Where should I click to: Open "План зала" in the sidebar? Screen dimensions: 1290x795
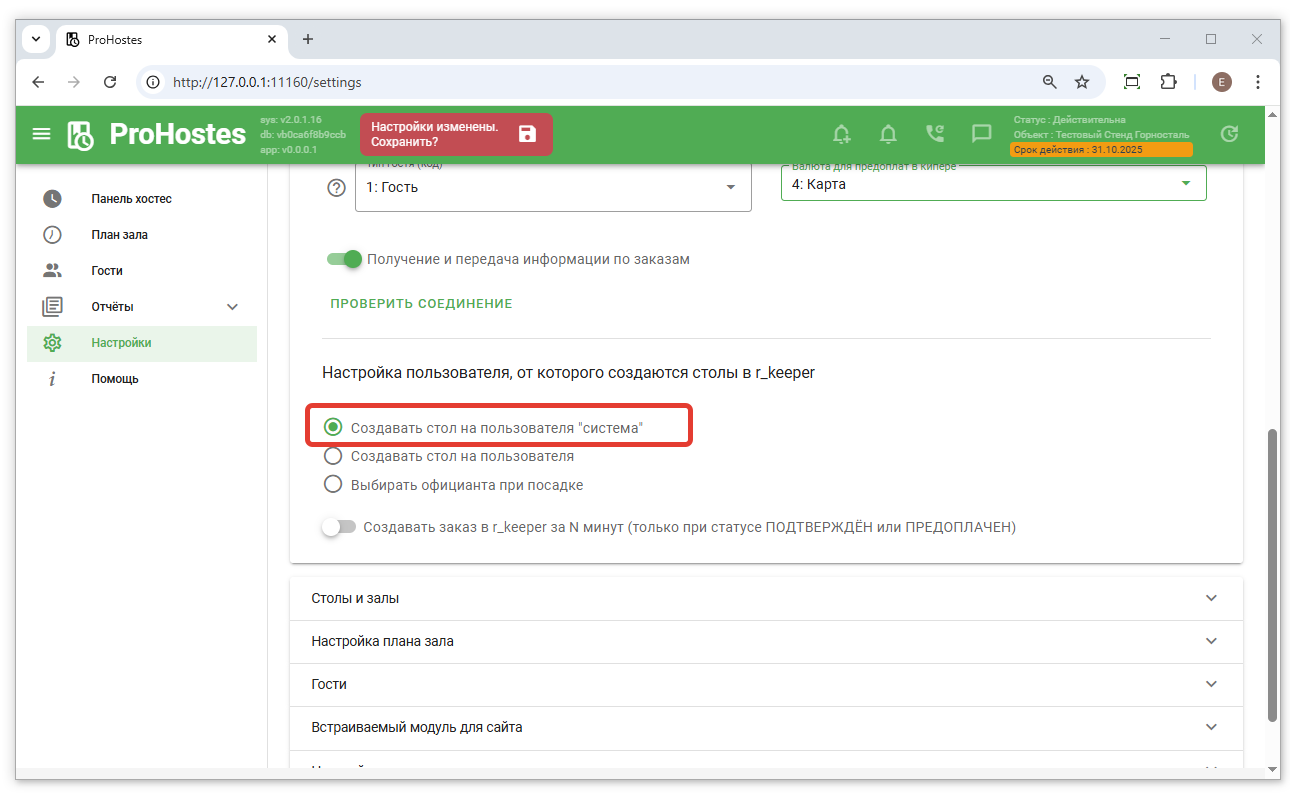[x=119, y=235]
